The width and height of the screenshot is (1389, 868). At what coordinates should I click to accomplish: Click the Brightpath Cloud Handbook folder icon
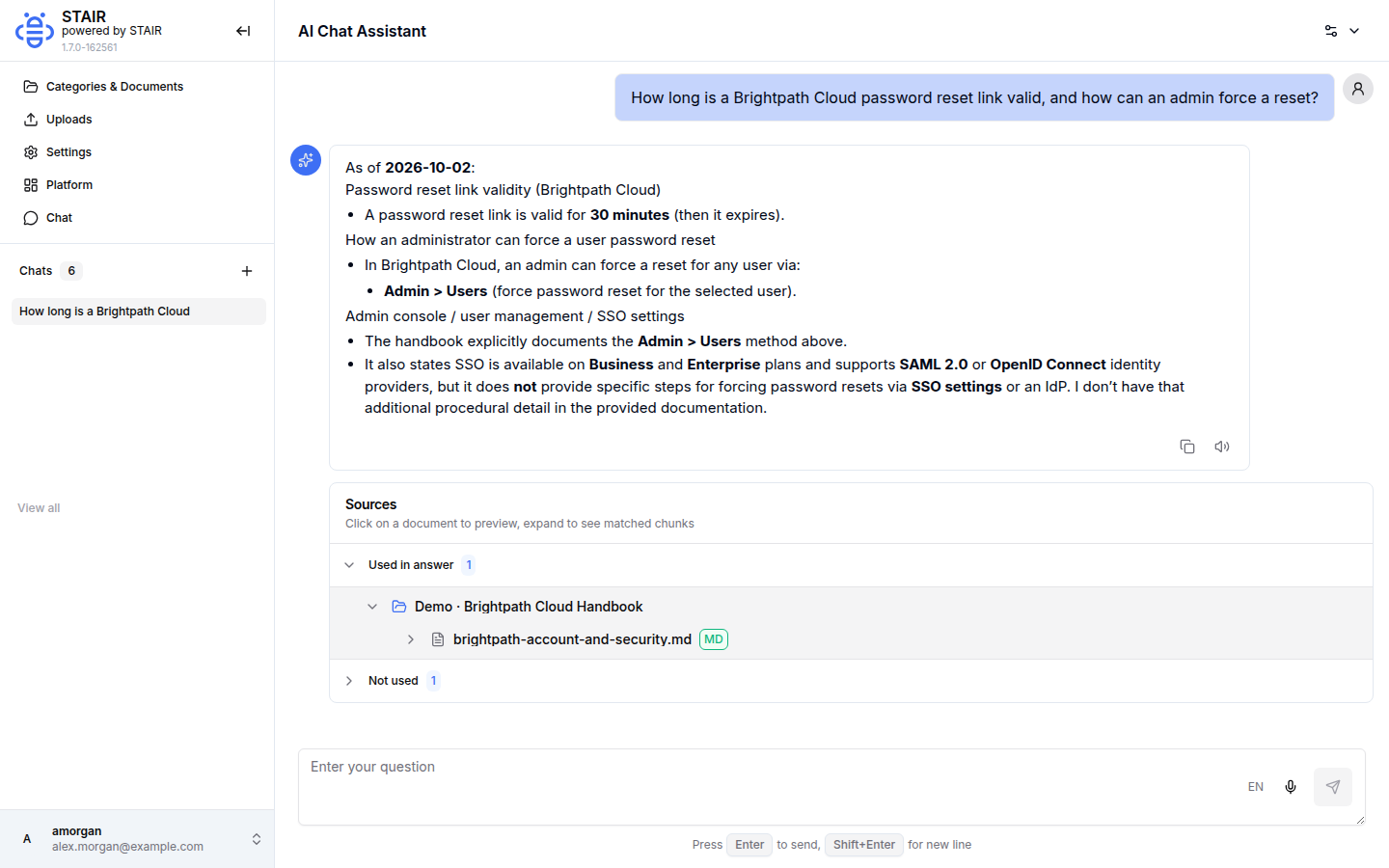click(399, 607)
